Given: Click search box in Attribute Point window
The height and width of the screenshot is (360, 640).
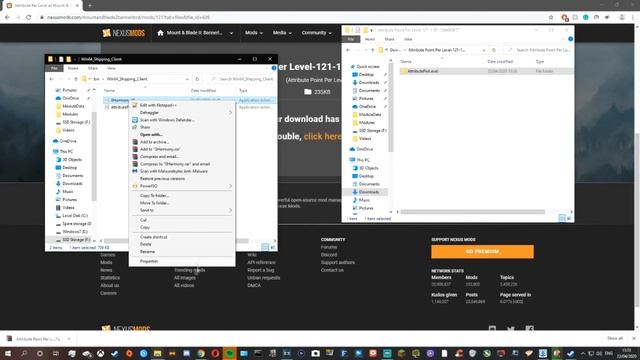Looking at the screenshot, I should click(x=539, y=50).
